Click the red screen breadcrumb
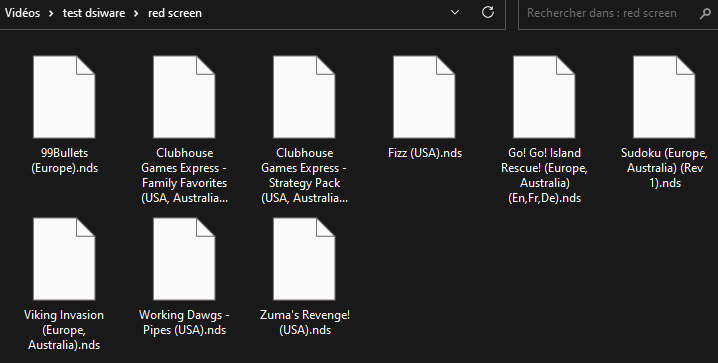Screen dimensions: 718x363 [175, 13]
